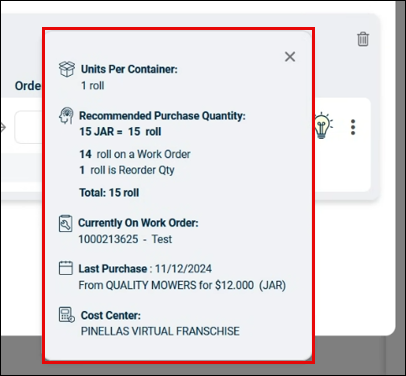
Task: Click the Total: 15 roll line
Action: (109, 193)
